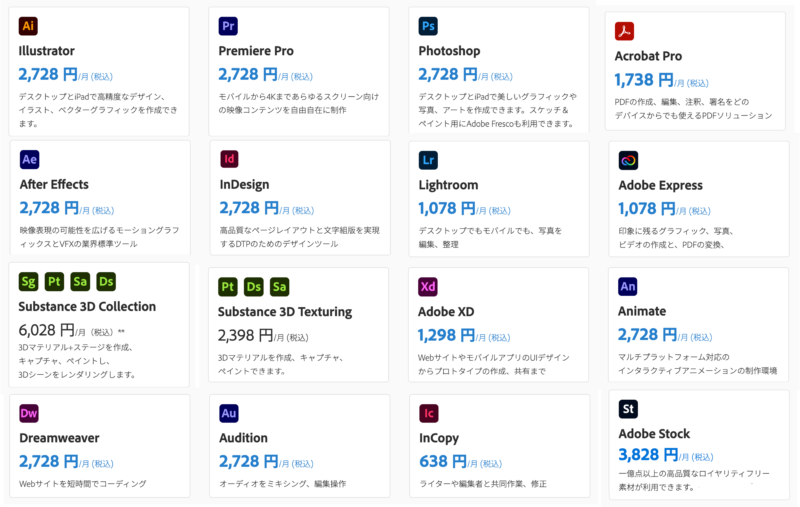Image resolution: width=800 pixels, height=507 pixels.
Task: Click the Lightroom Lr icon
Action: coord(428,160)
